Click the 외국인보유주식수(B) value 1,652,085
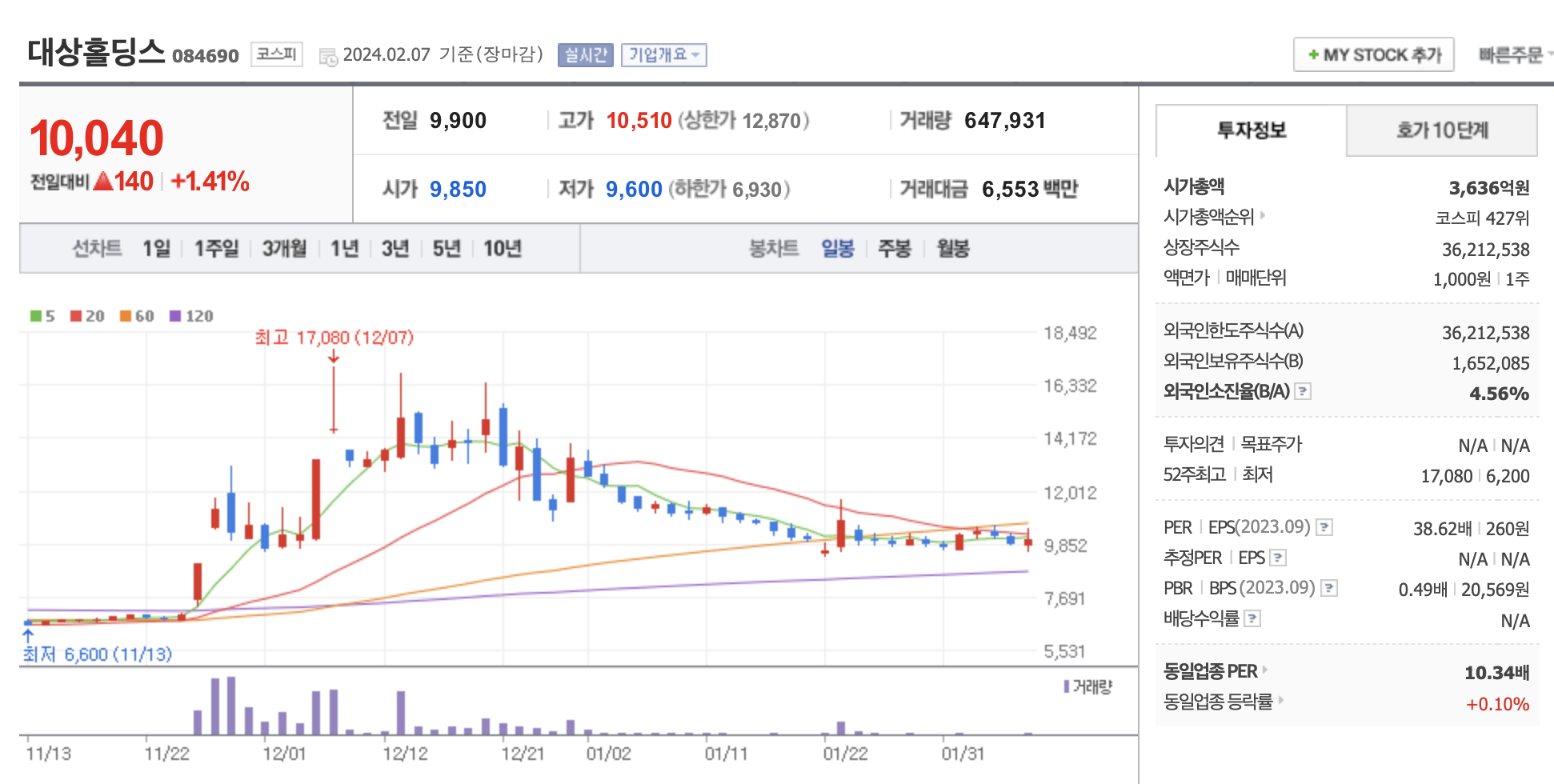This screenshot has width=1554, height=784. 1491,363
